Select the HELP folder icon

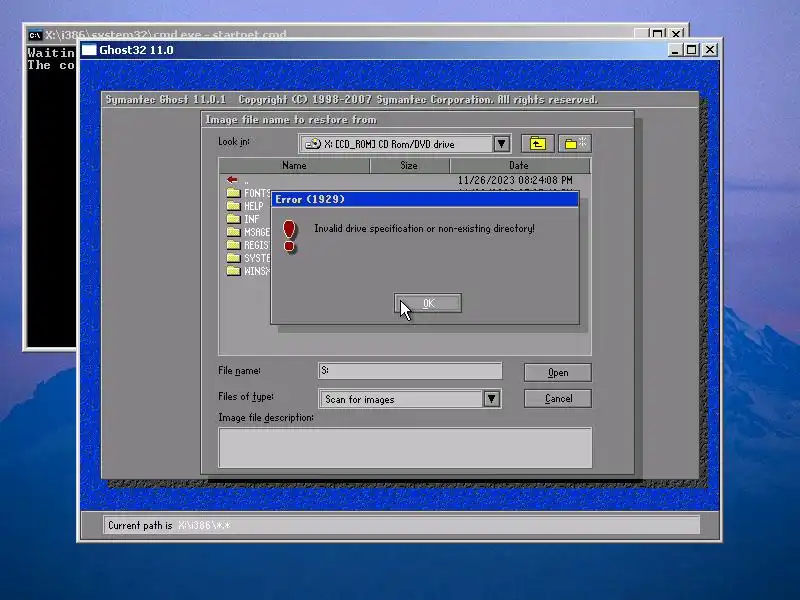pos(234,206)
